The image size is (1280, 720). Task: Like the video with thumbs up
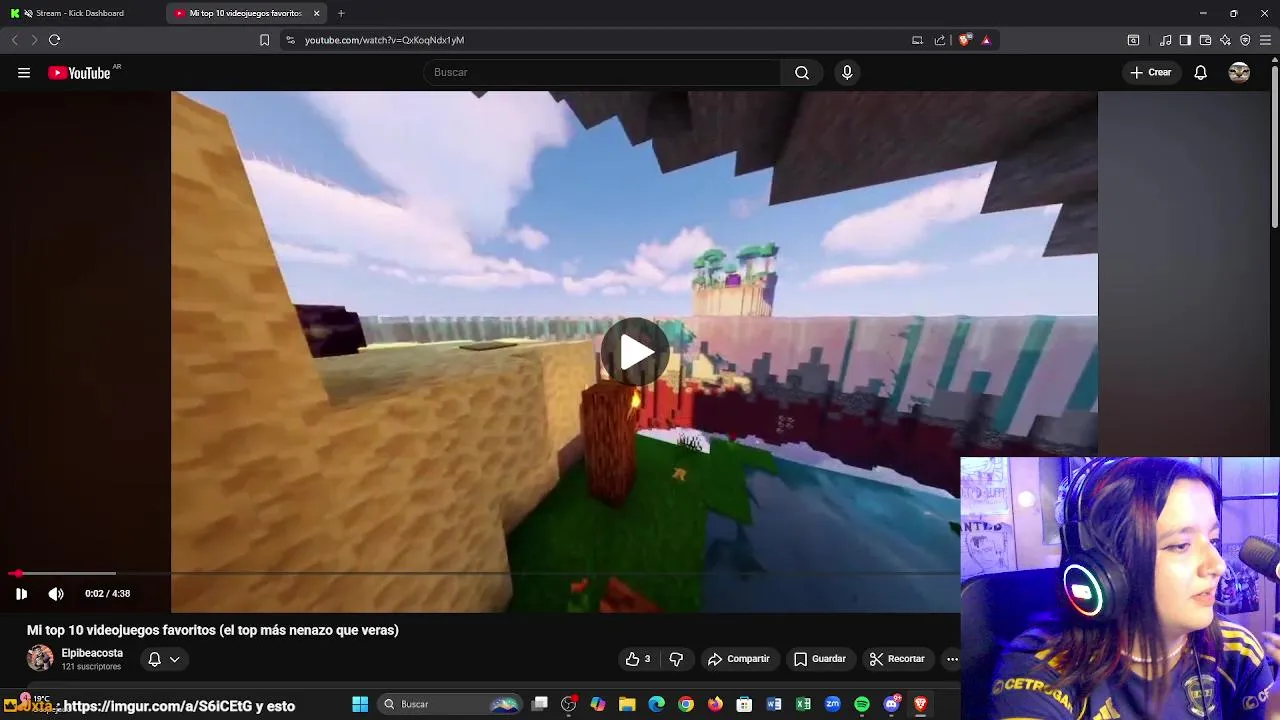click(x=638, y=659)
